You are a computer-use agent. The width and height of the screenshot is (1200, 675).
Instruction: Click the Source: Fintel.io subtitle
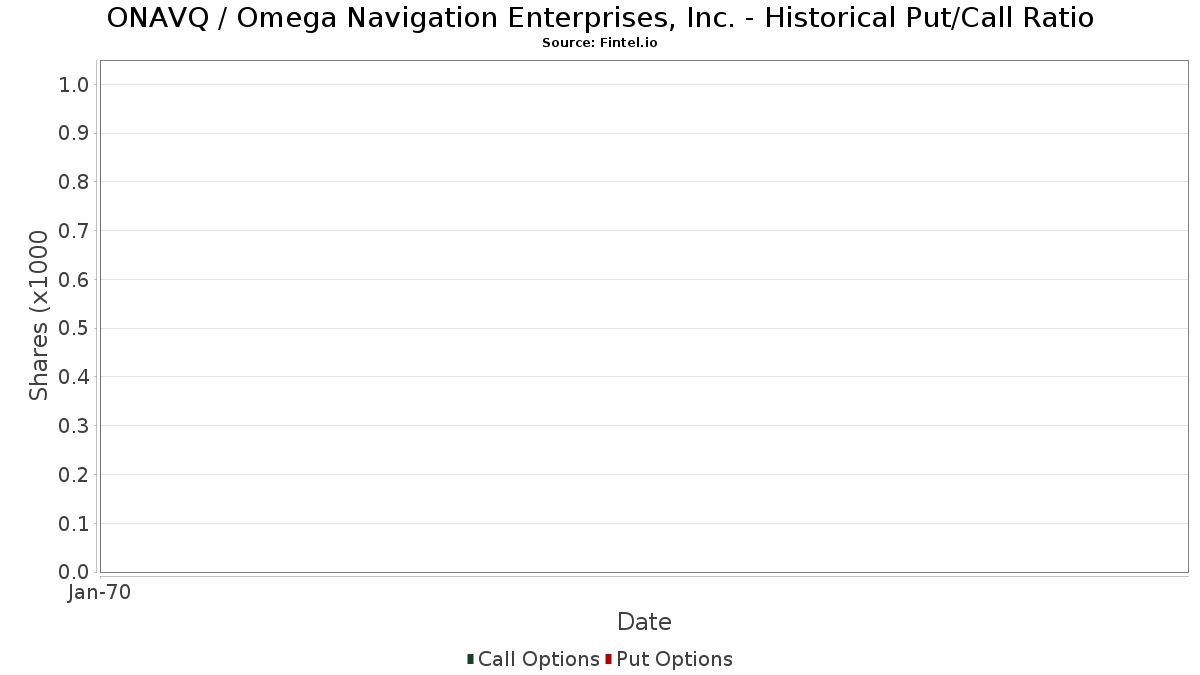click(x=600, y=43)
